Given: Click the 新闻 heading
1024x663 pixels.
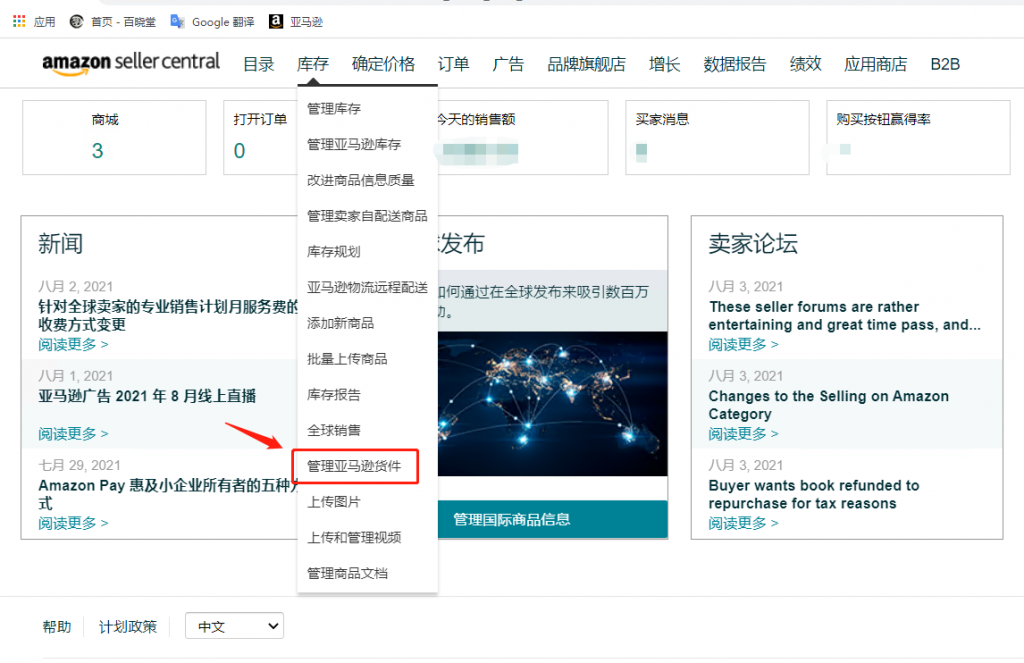Looking at the screenshot, I should click(61, 244).
